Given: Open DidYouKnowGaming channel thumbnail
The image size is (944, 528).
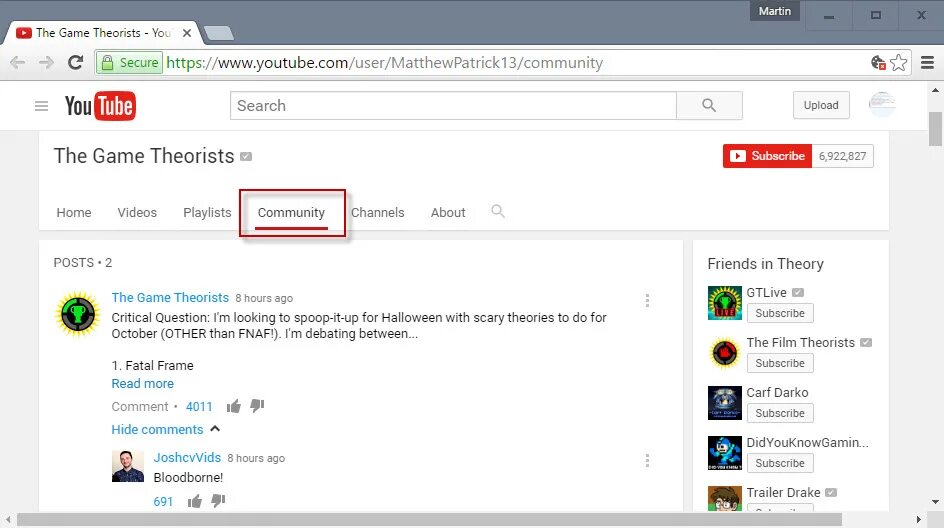Looking at the screenshot, I should coord(725,453).
